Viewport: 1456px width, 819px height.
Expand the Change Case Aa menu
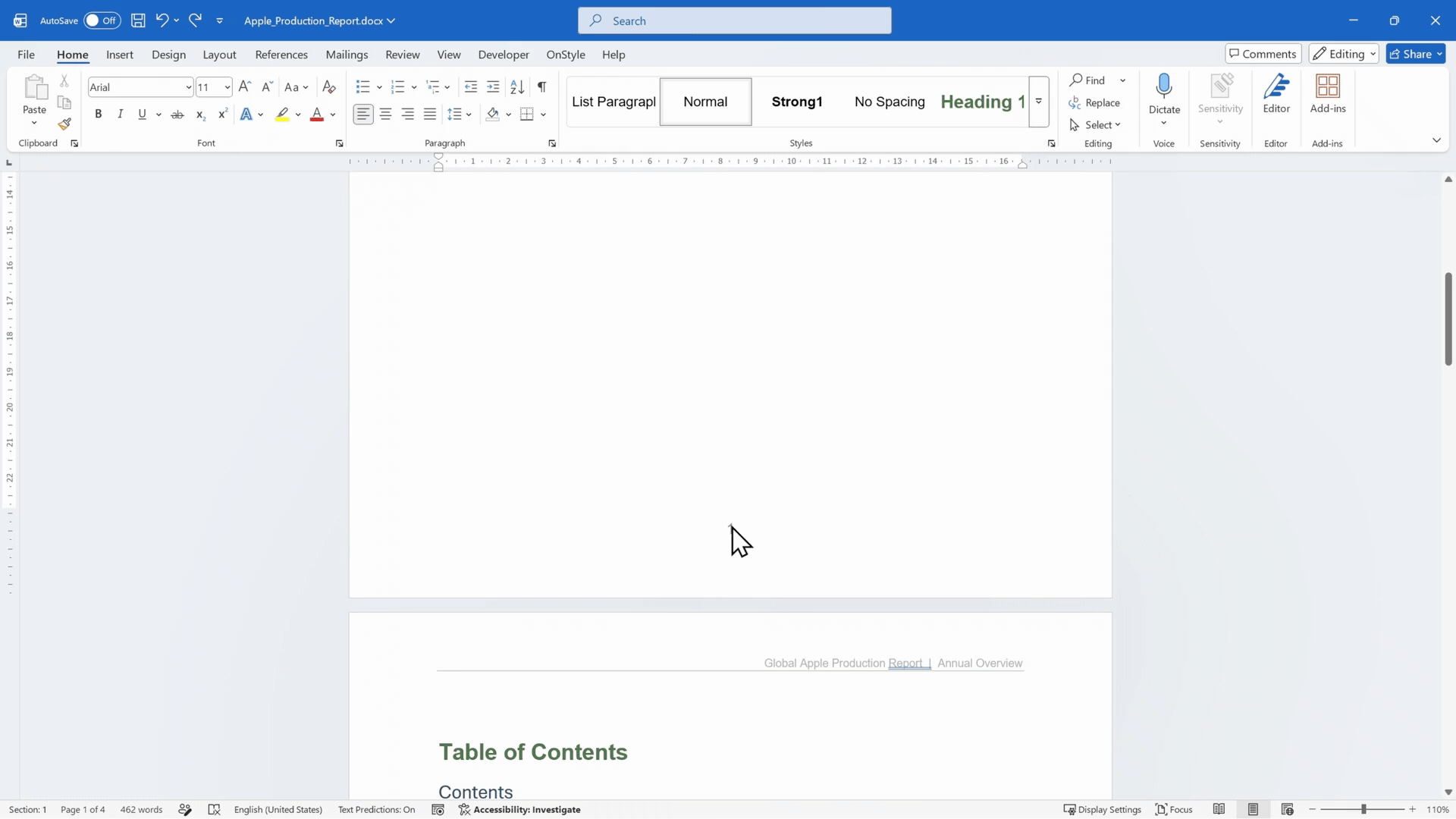[297, 87]
